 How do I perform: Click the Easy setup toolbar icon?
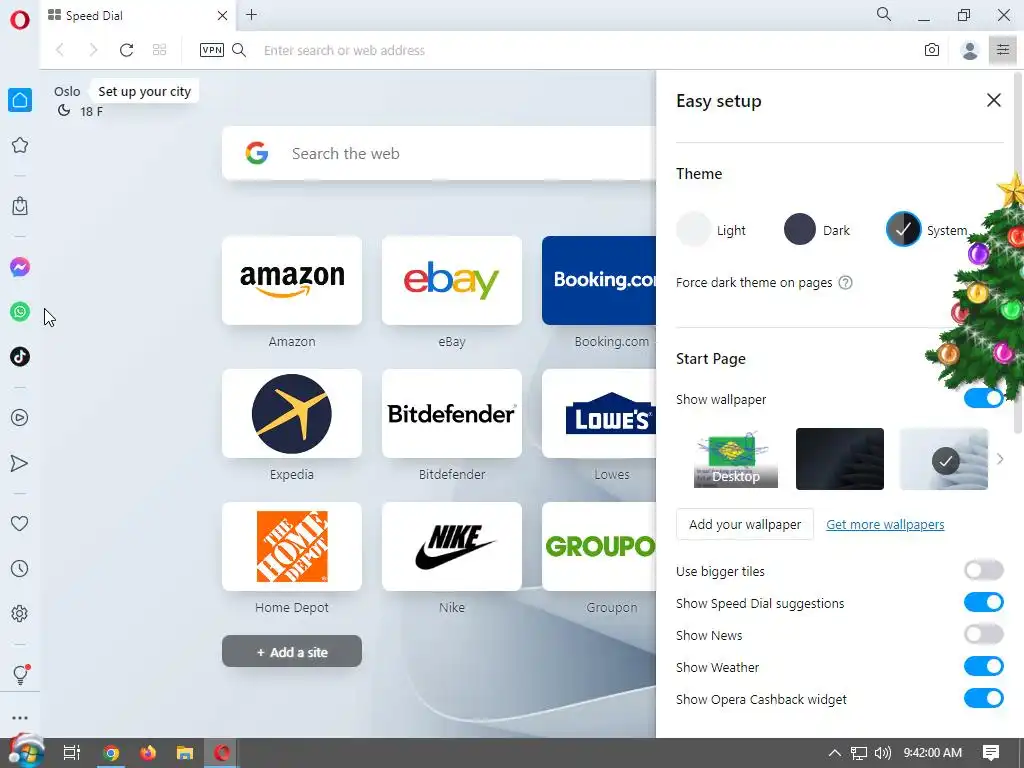[x=1002, y=50]
